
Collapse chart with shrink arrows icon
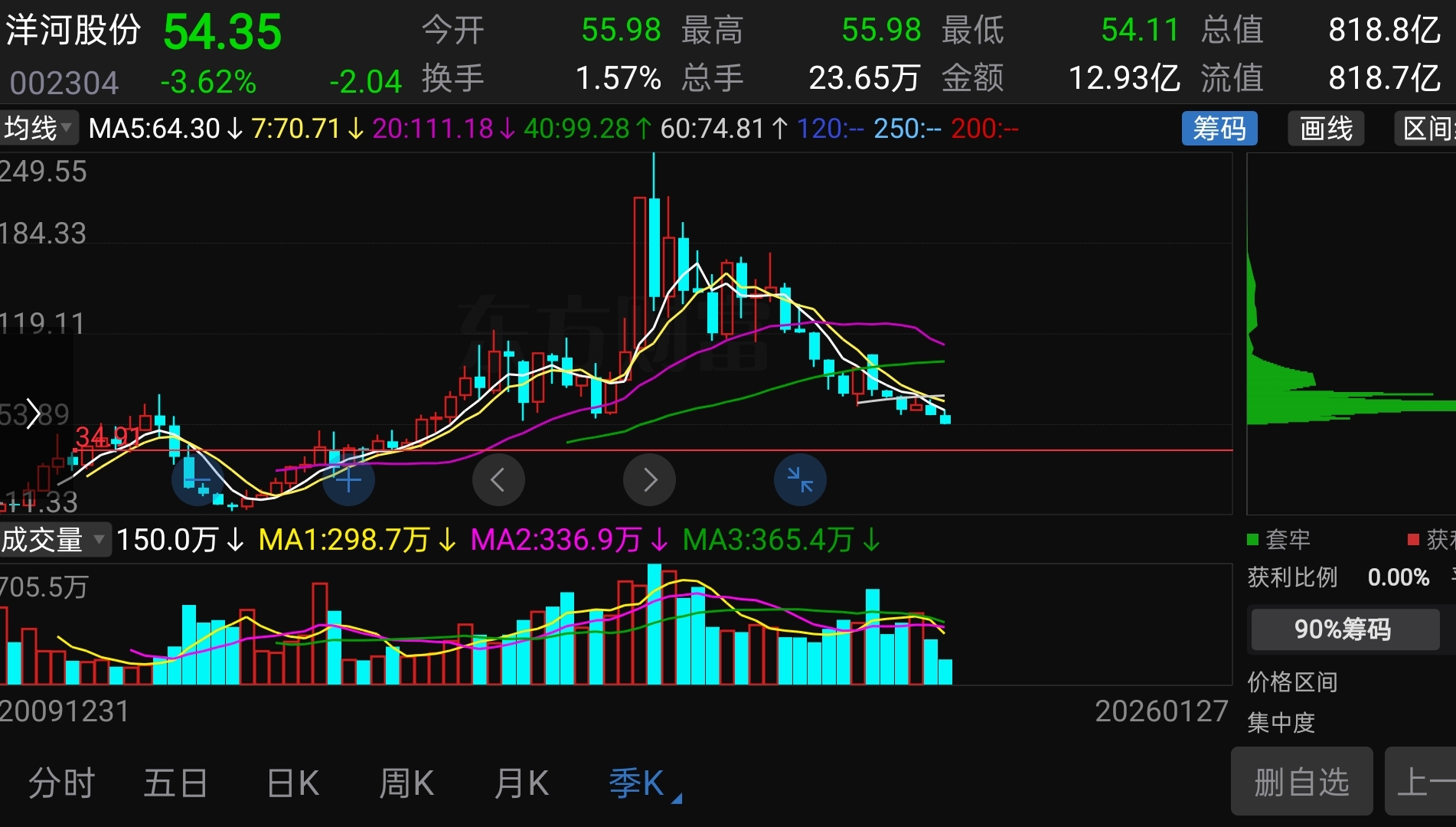point(800,480)
